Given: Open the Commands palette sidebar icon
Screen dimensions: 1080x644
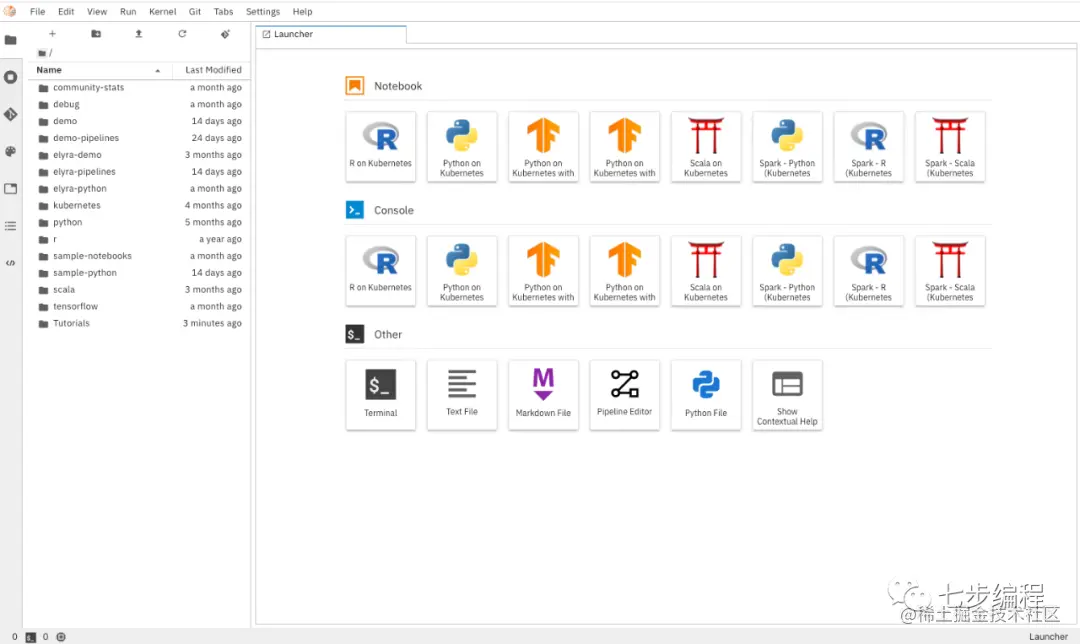Looking at the screenshot, I should (10, 152).
